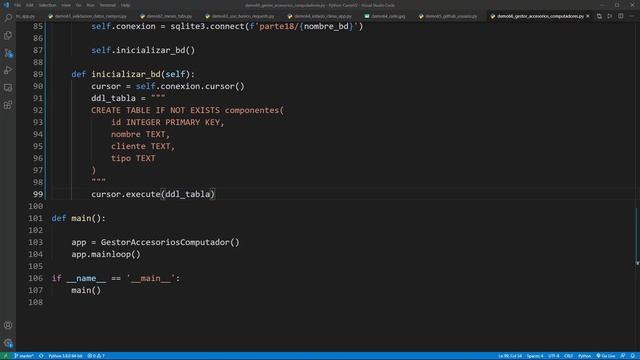Switch to demo43_uso_basico_requests.py tab

point(241,16)
